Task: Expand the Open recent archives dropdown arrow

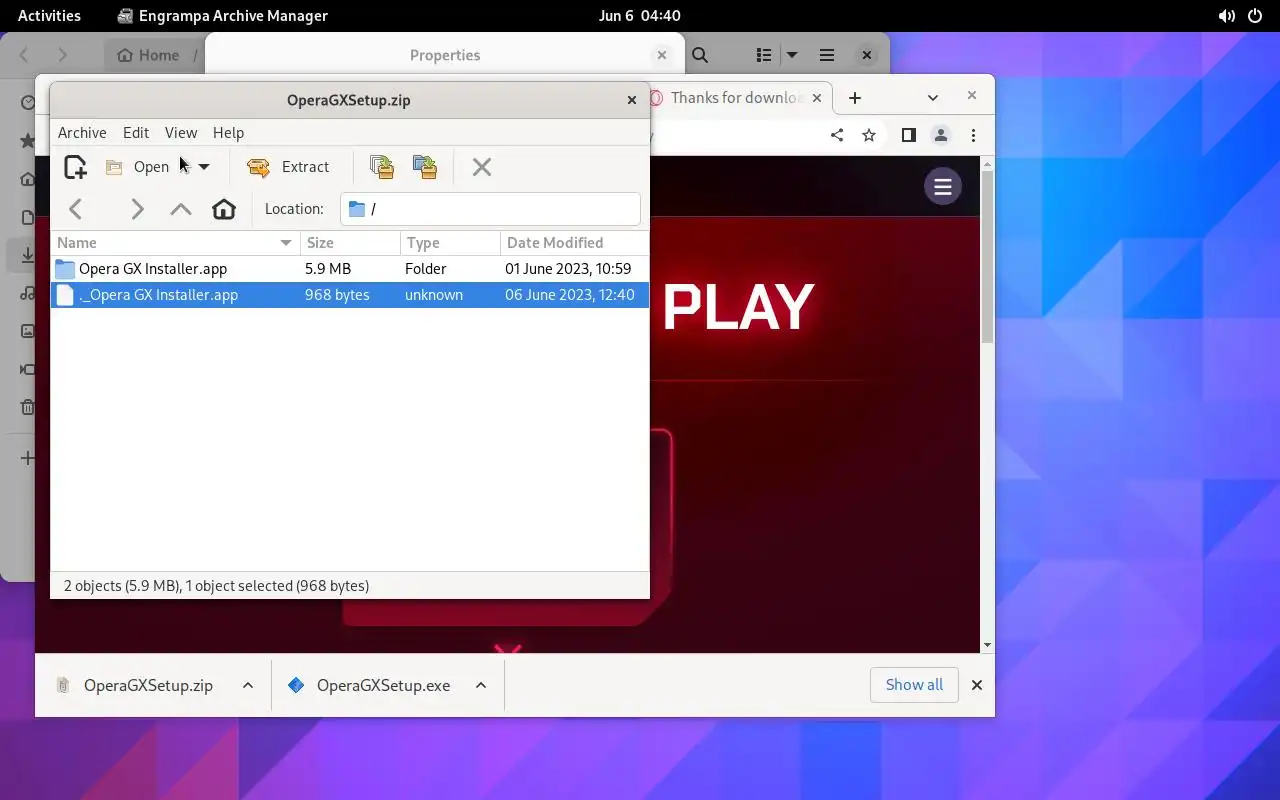Action: 204,167
